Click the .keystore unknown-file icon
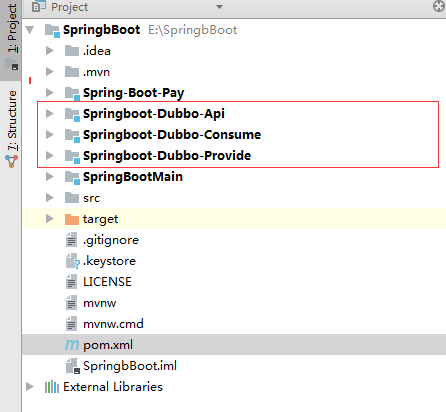The width and height of the screenshot is (446, 412). (x=73, y=261)
